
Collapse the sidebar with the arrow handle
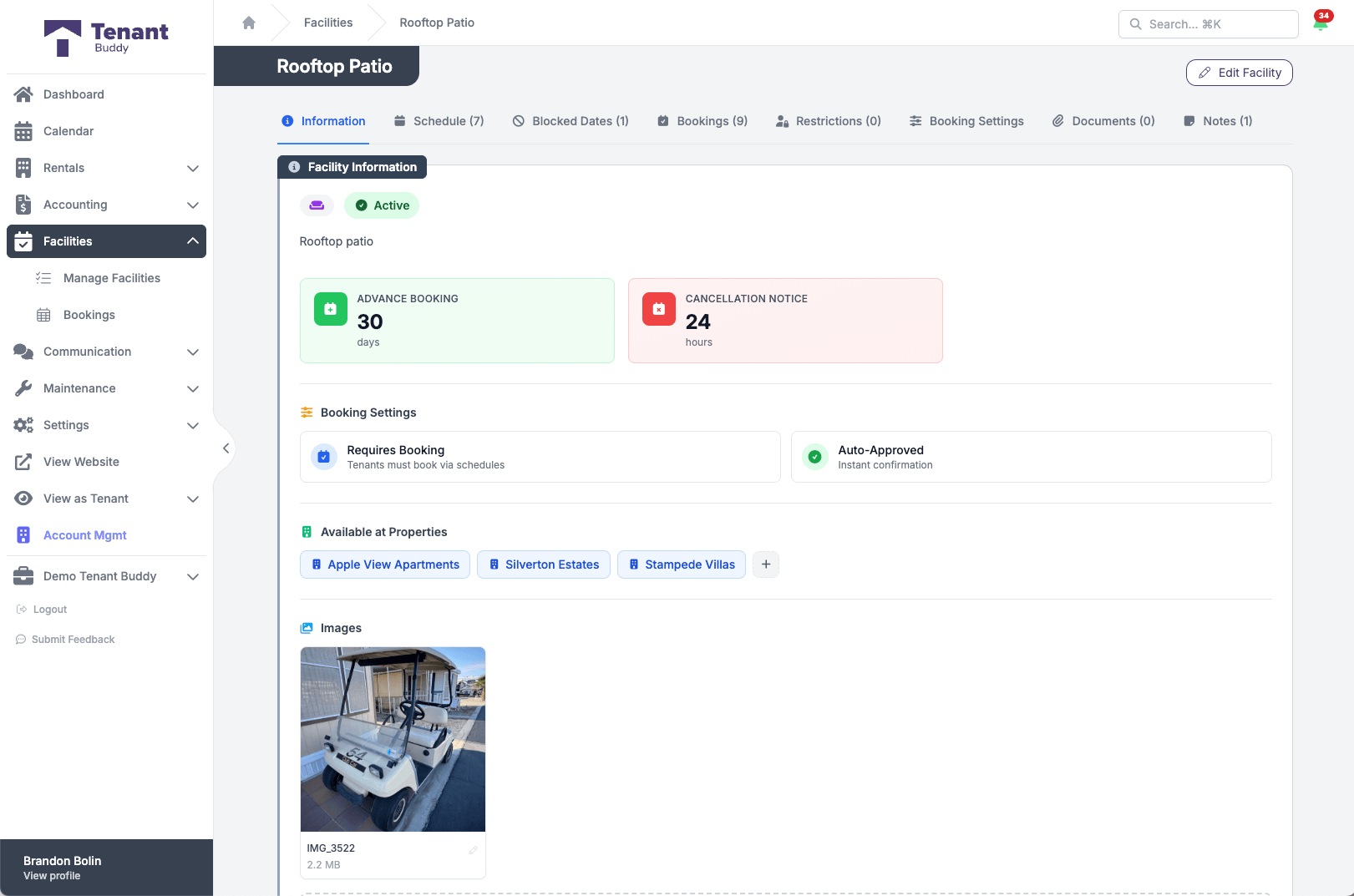point(226,448)
